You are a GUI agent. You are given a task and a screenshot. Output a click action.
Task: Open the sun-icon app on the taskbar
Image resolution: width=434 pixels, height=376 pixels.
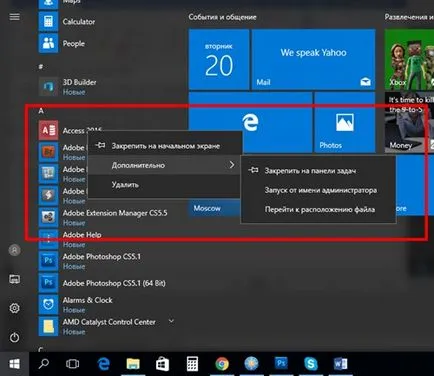click(251, 364)
